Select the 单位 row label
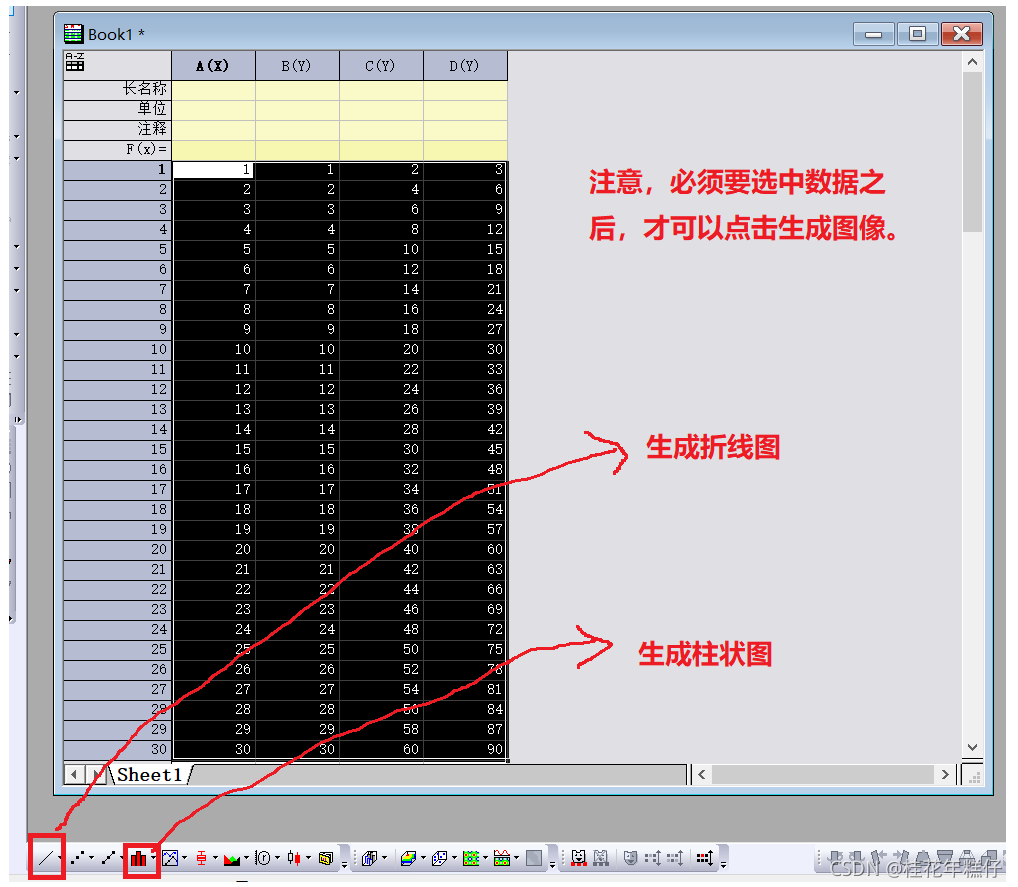 tap(118, 110)
